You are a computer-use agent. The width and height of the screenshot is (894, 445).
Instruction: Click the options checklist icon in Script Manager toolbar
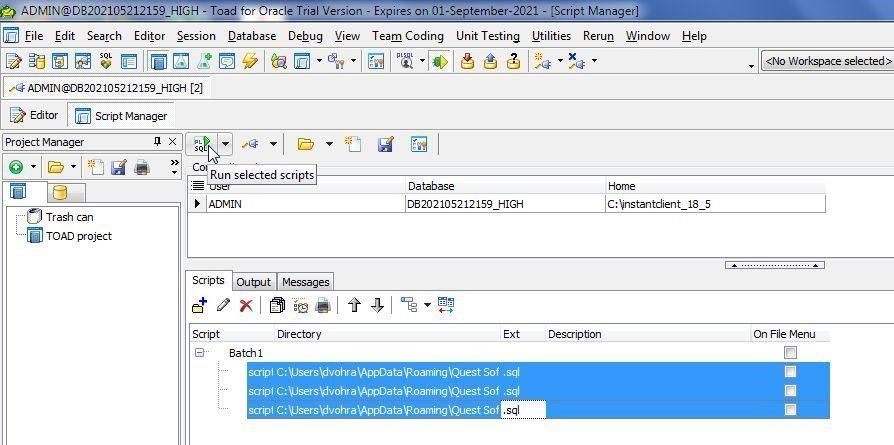point(419,144)
